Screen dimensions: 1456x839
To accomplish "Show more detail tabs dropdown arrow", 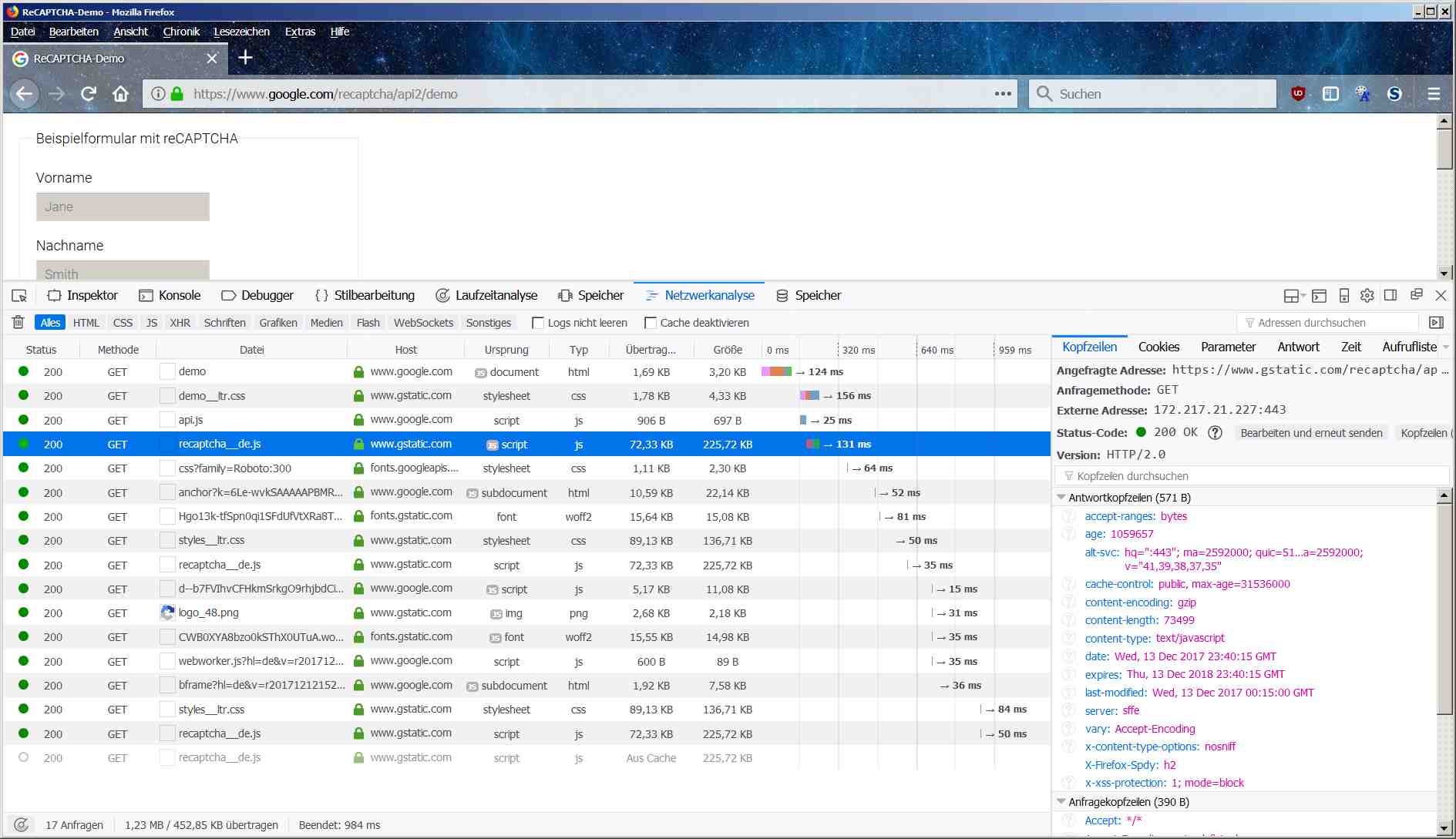I will click(1446, 347).
